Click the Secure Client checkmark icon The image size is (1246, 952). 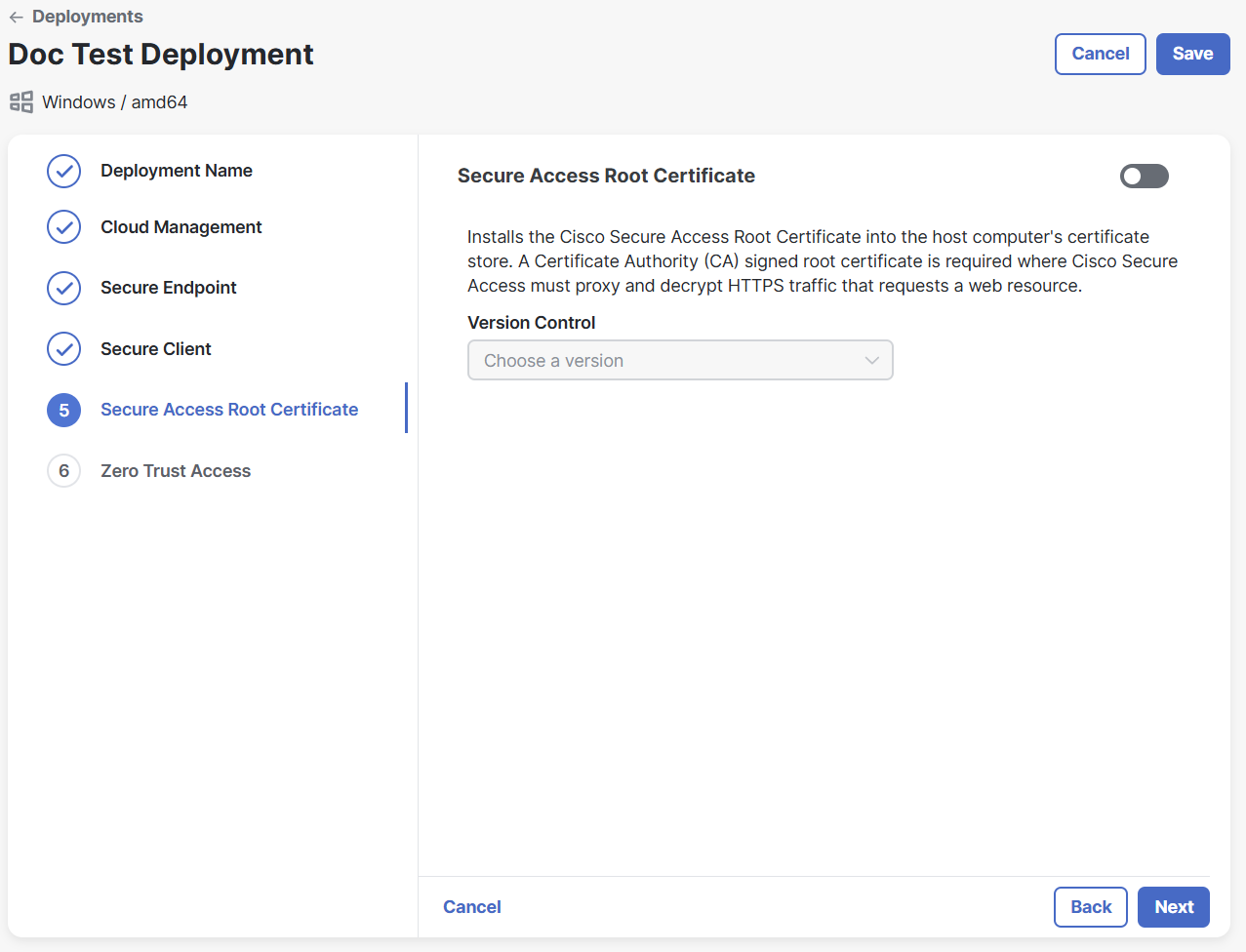tap(64, 349)
